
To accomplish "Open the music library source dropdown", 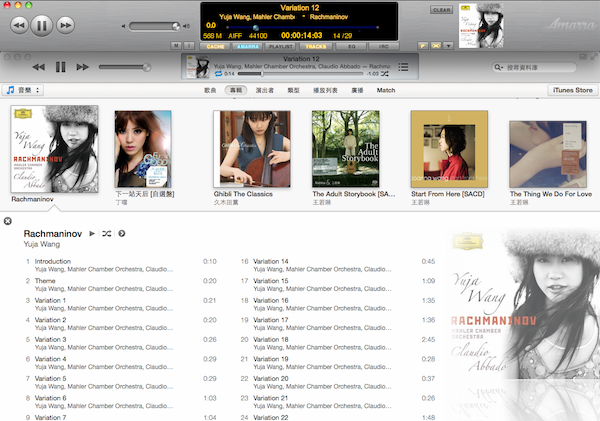I will pos(23,90).
